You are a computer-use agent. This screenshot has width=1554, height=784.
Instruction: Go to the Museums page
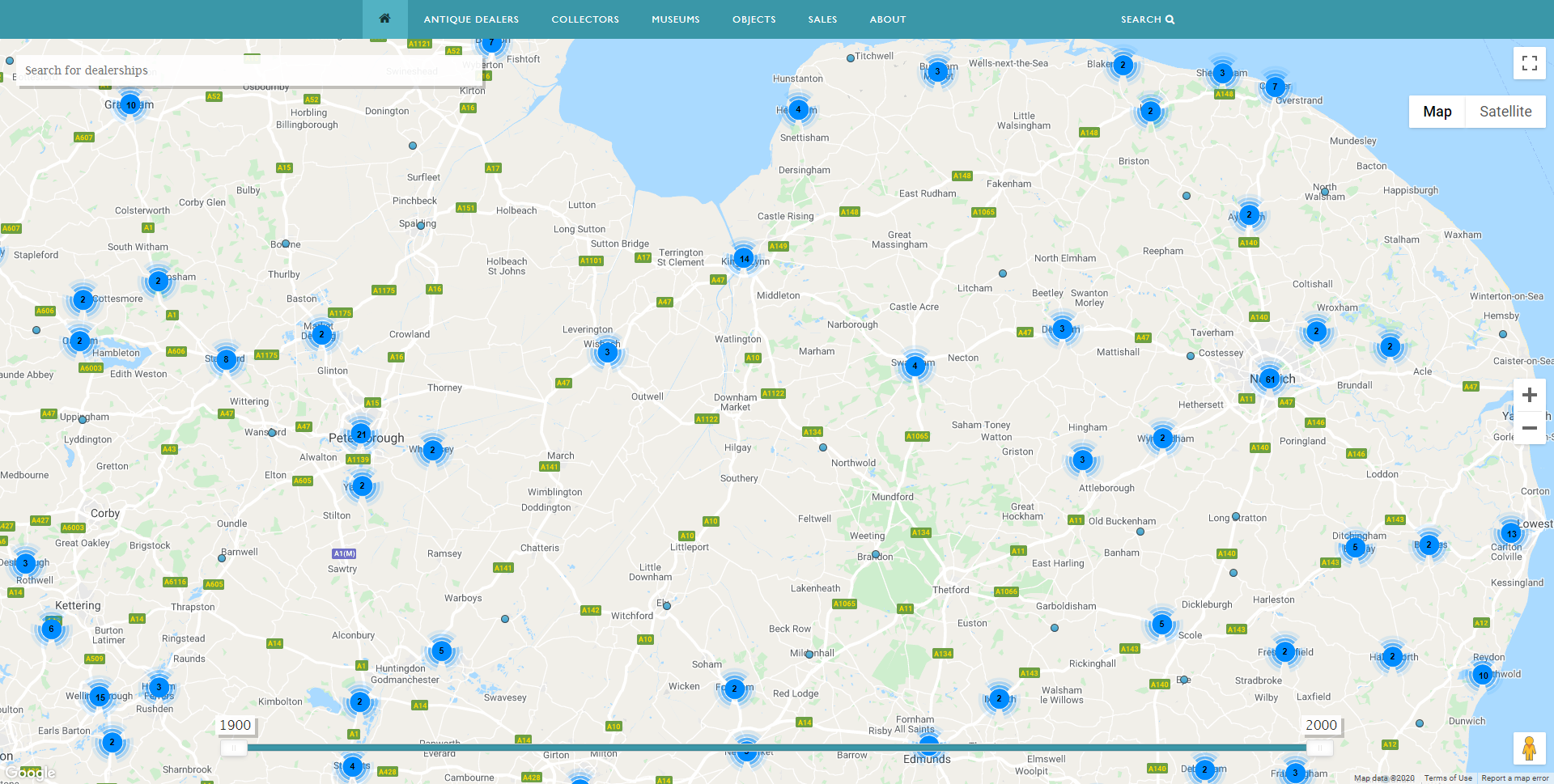click(x=675, y=19)
